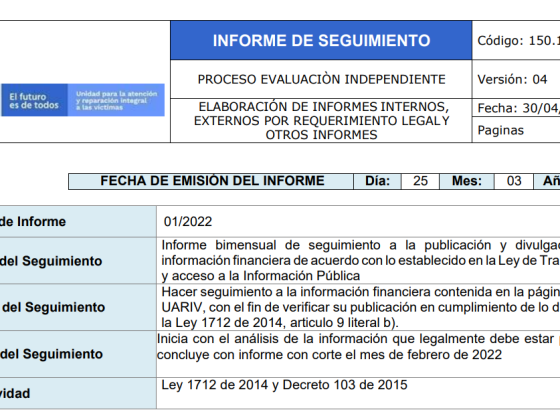560x420 pixels.
Task: Click the 'Día:' label
Action: click(378, 181)
